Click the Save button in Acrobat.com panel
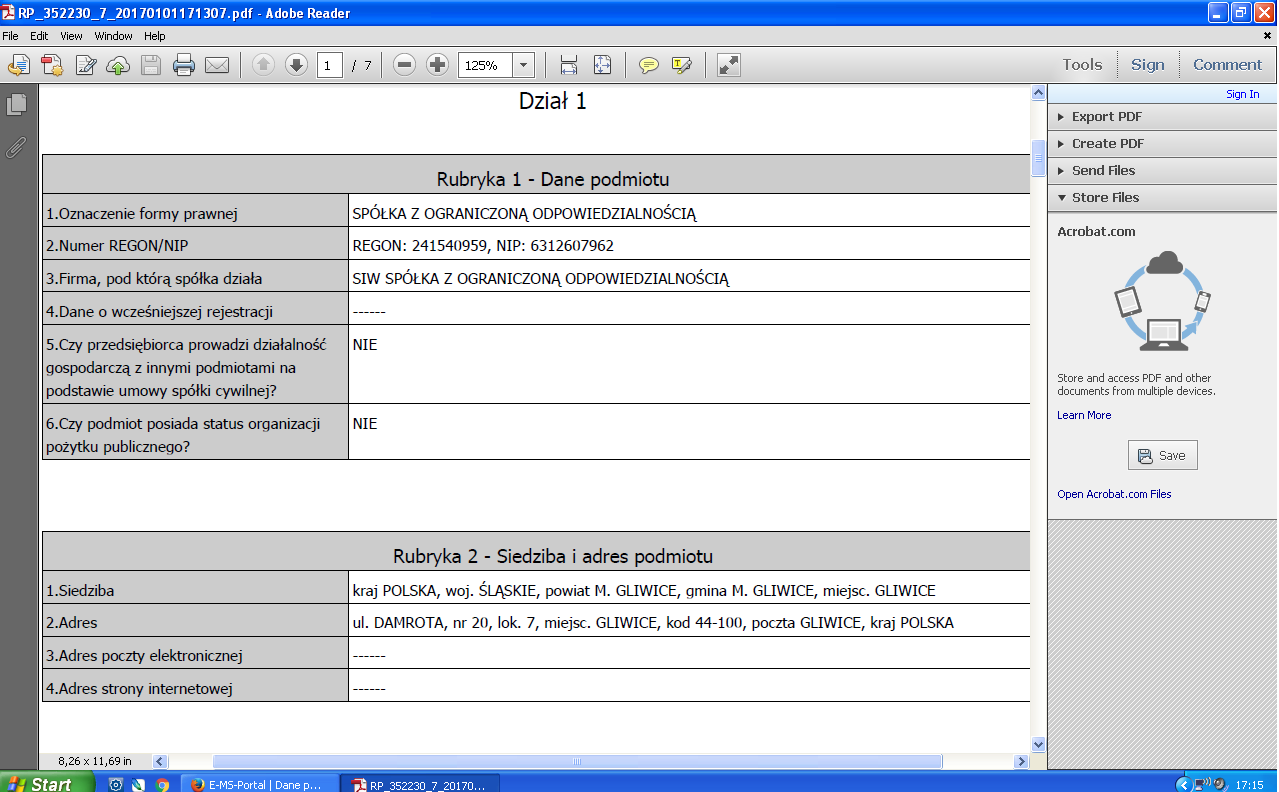The height and width of the screenshot is (792, 1279). pos(1162,456)
